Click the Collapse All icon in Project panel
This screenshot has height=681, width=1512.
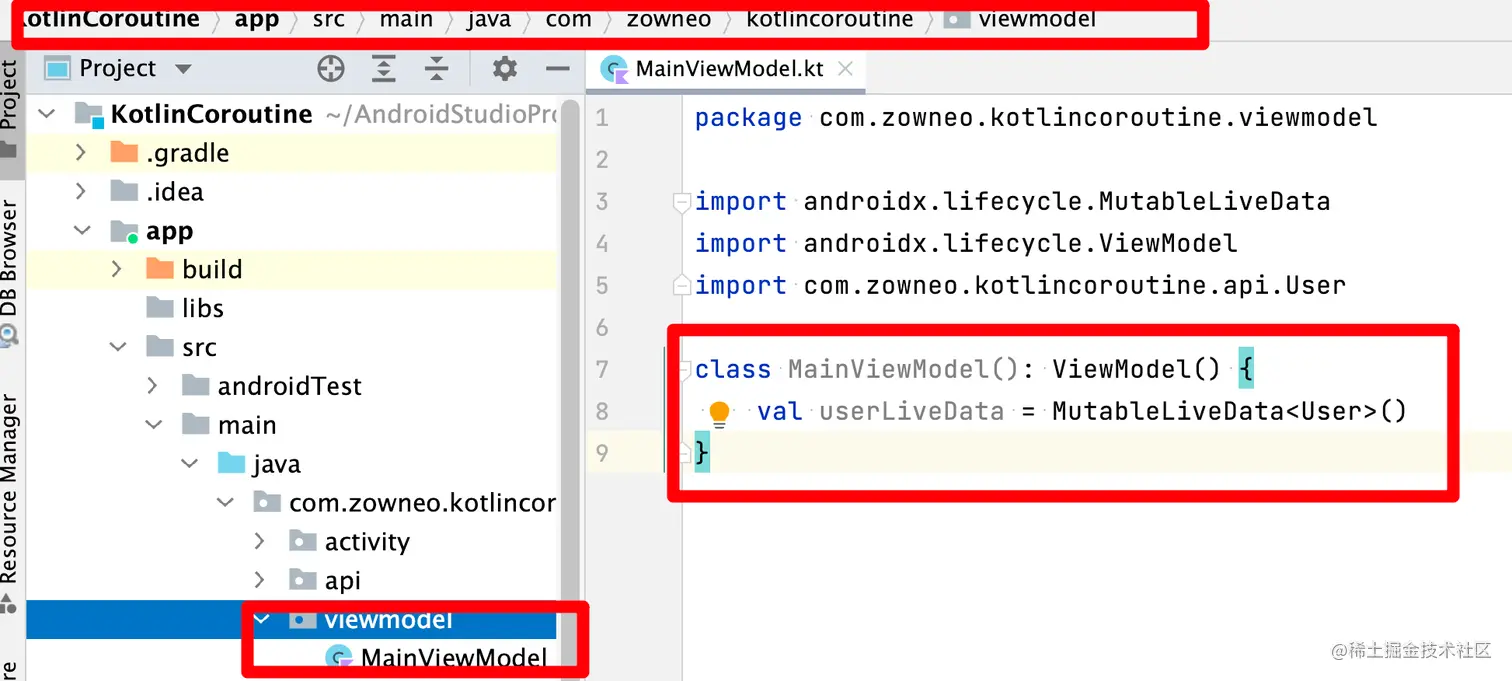[x=436, y=68]
